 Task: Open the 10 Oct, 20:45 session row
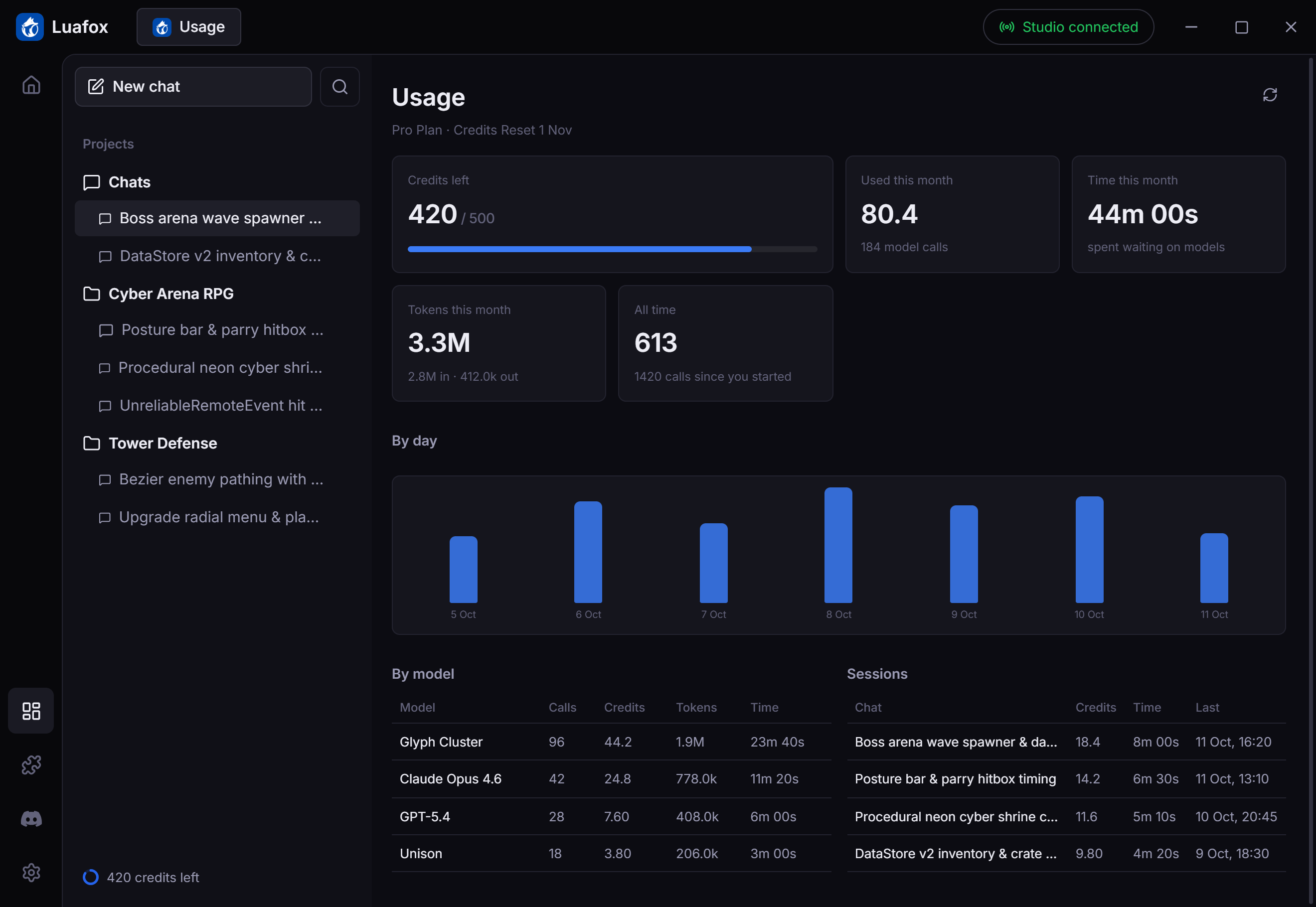1066,816
